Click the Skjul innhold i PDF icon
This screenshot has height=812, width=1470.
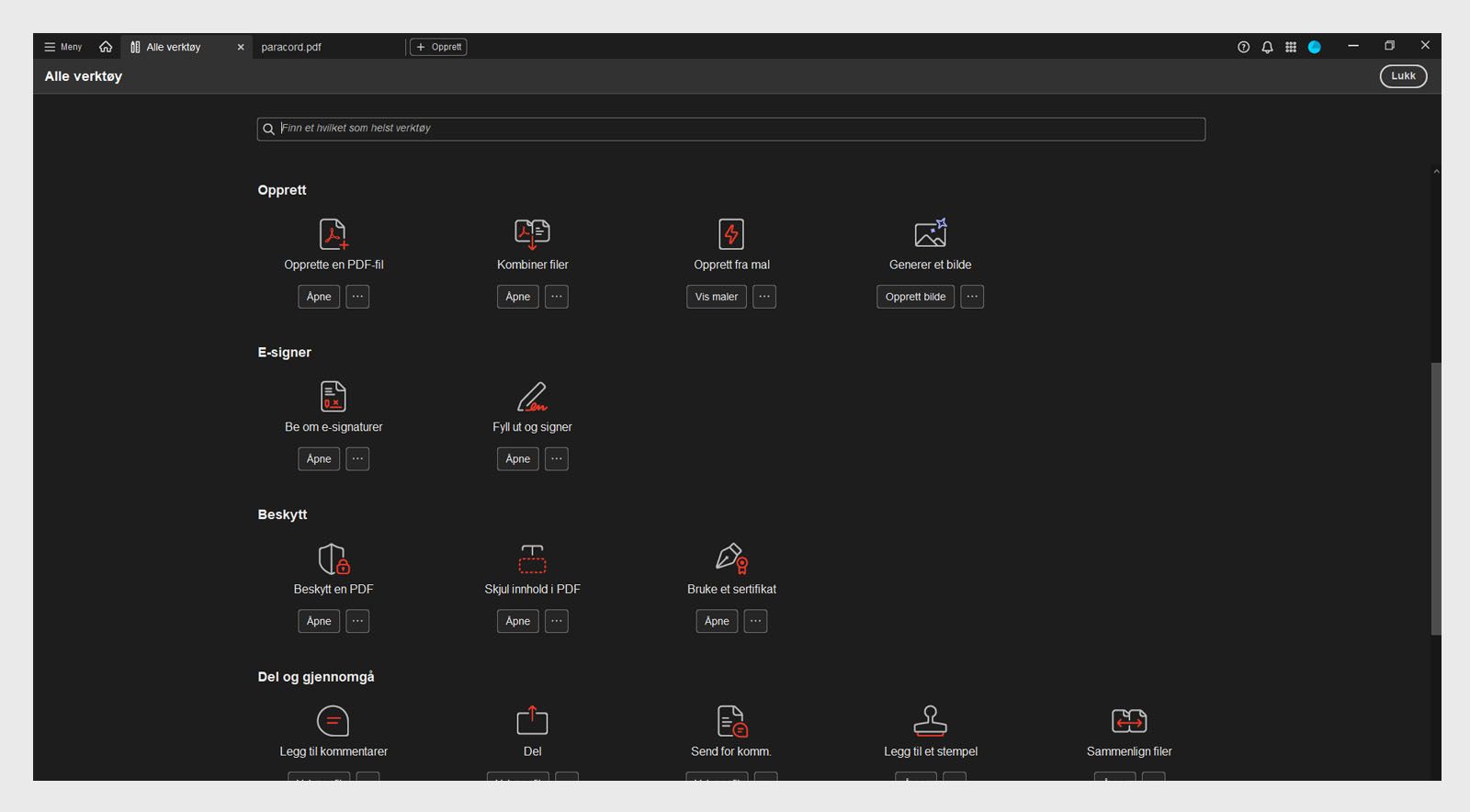click(533, 558)
